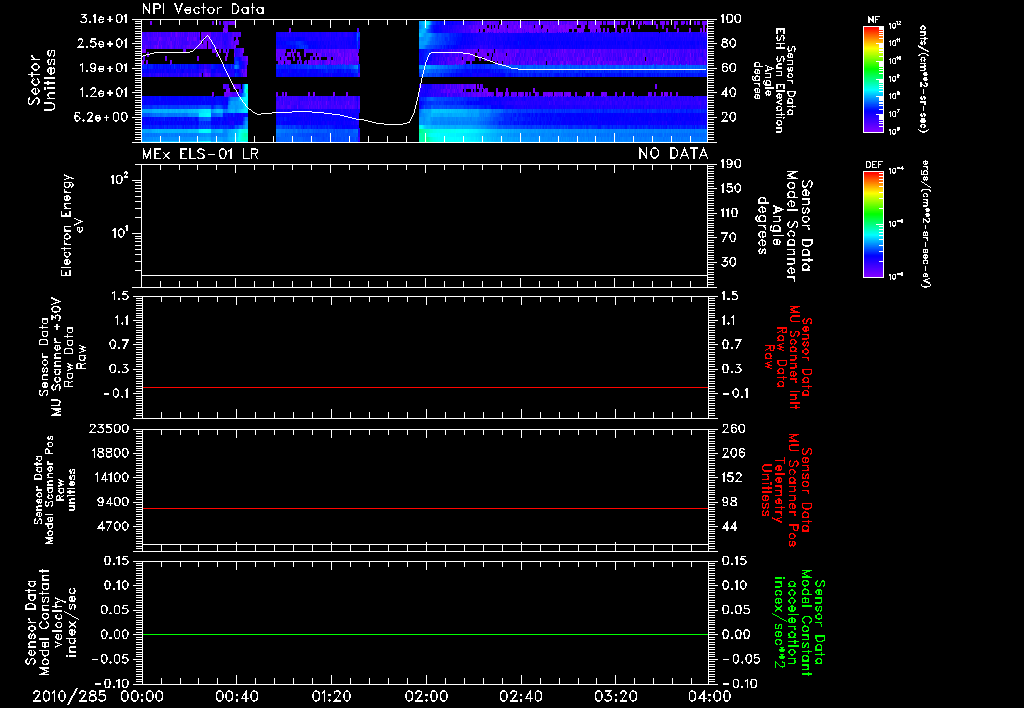Click the '04:00' time tick label
The image size is (1024, 708).
click(x=710, y=696)
